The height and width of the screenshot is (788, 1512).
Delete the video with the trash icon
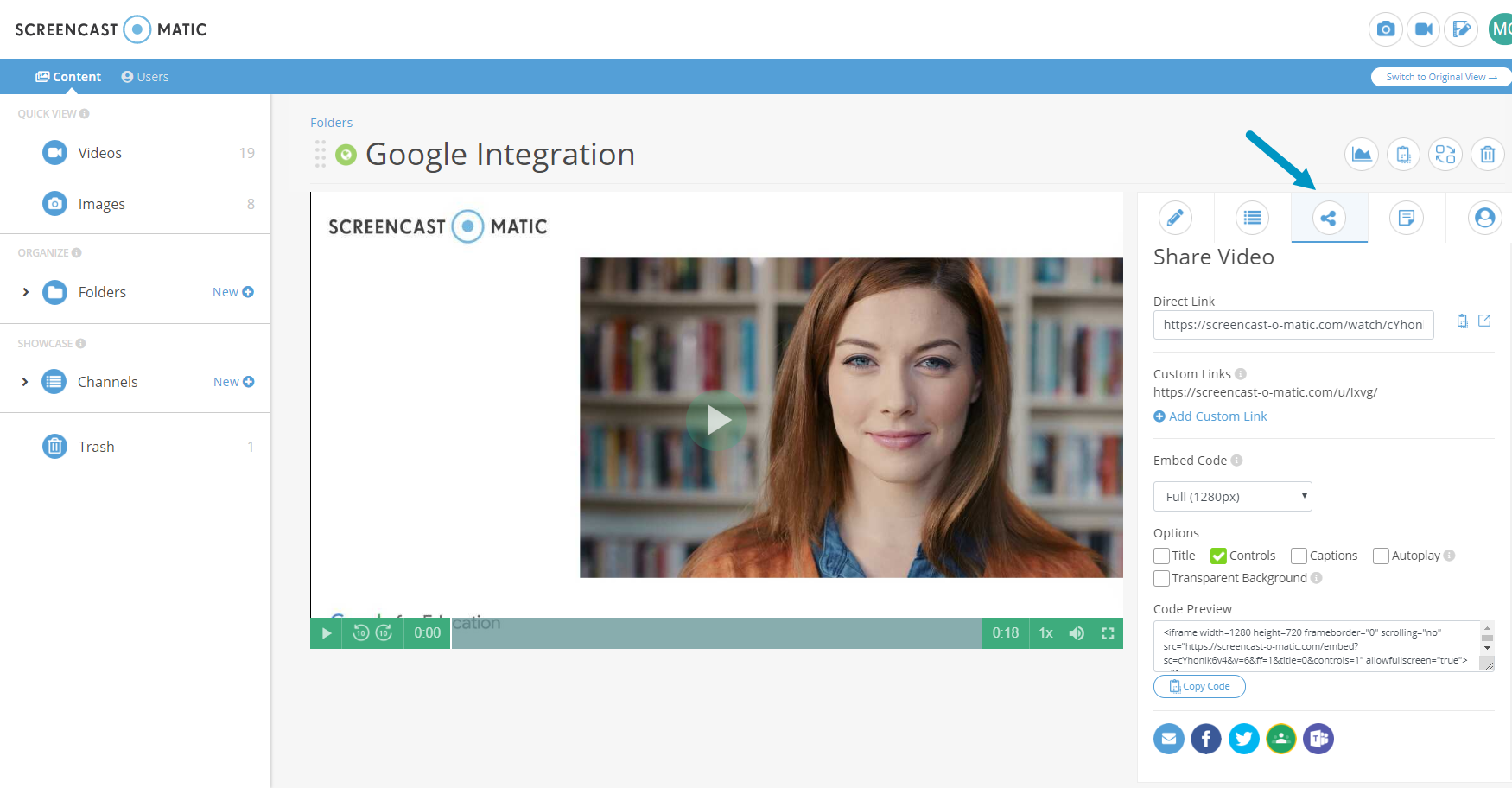click(1488, 155)
